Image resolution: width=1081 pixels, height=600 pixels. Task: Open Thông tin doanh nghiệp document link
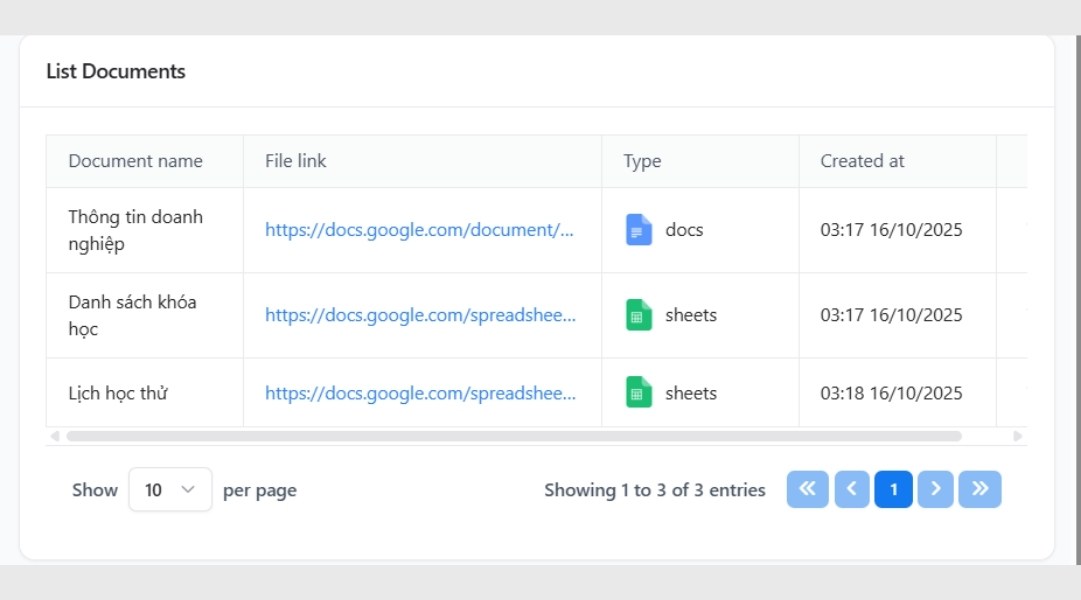coord(420,230)
